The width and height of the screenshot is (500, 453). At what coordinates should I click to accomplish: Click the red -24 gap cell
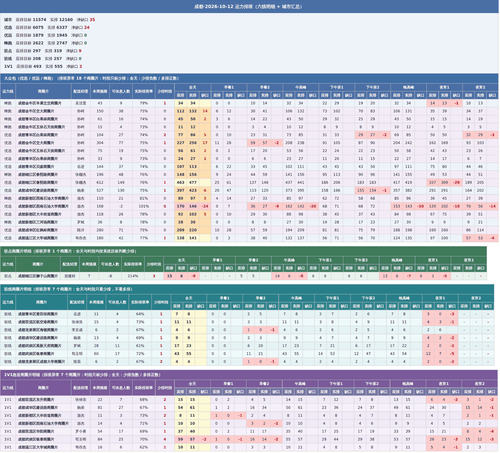click(x=205, y=206)
